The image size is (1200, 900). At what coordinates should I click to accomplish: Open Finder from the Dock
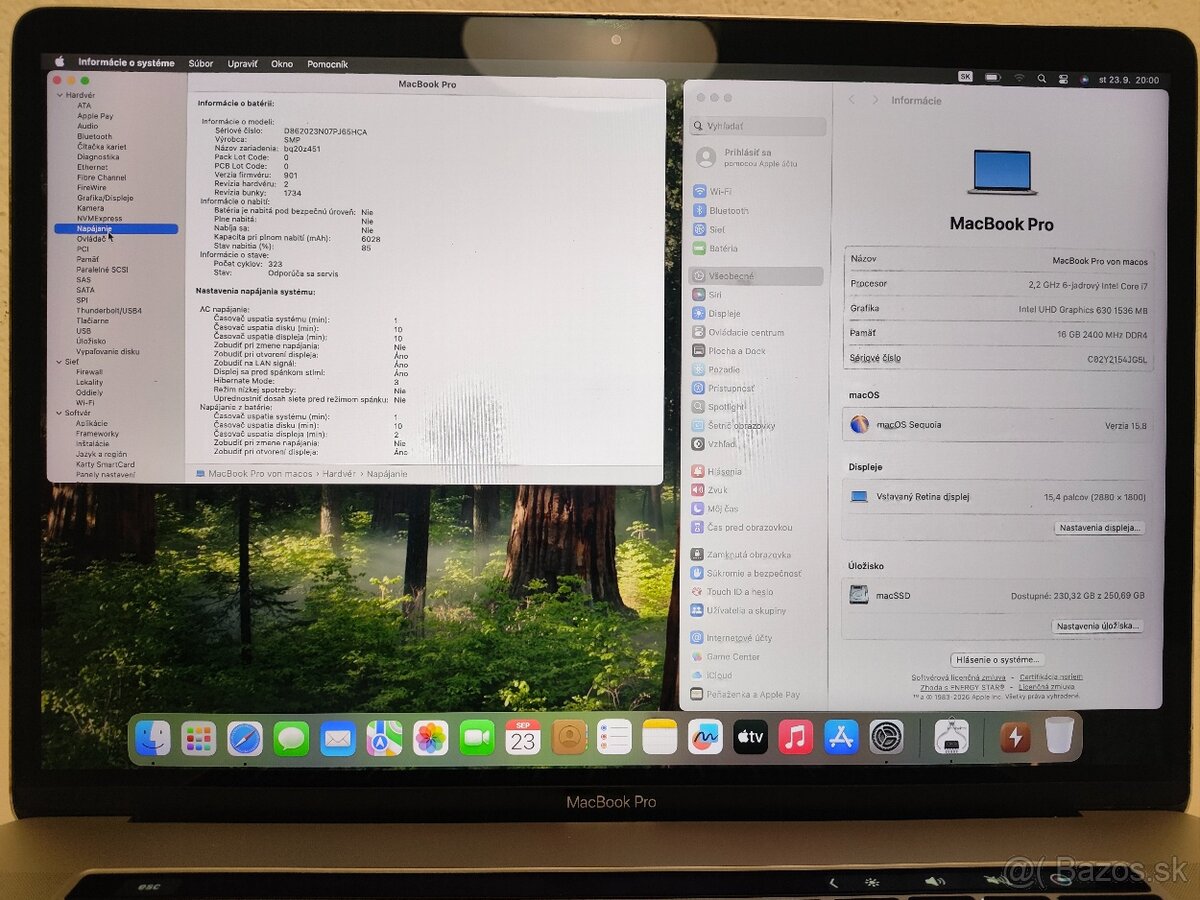pos(153,738)
